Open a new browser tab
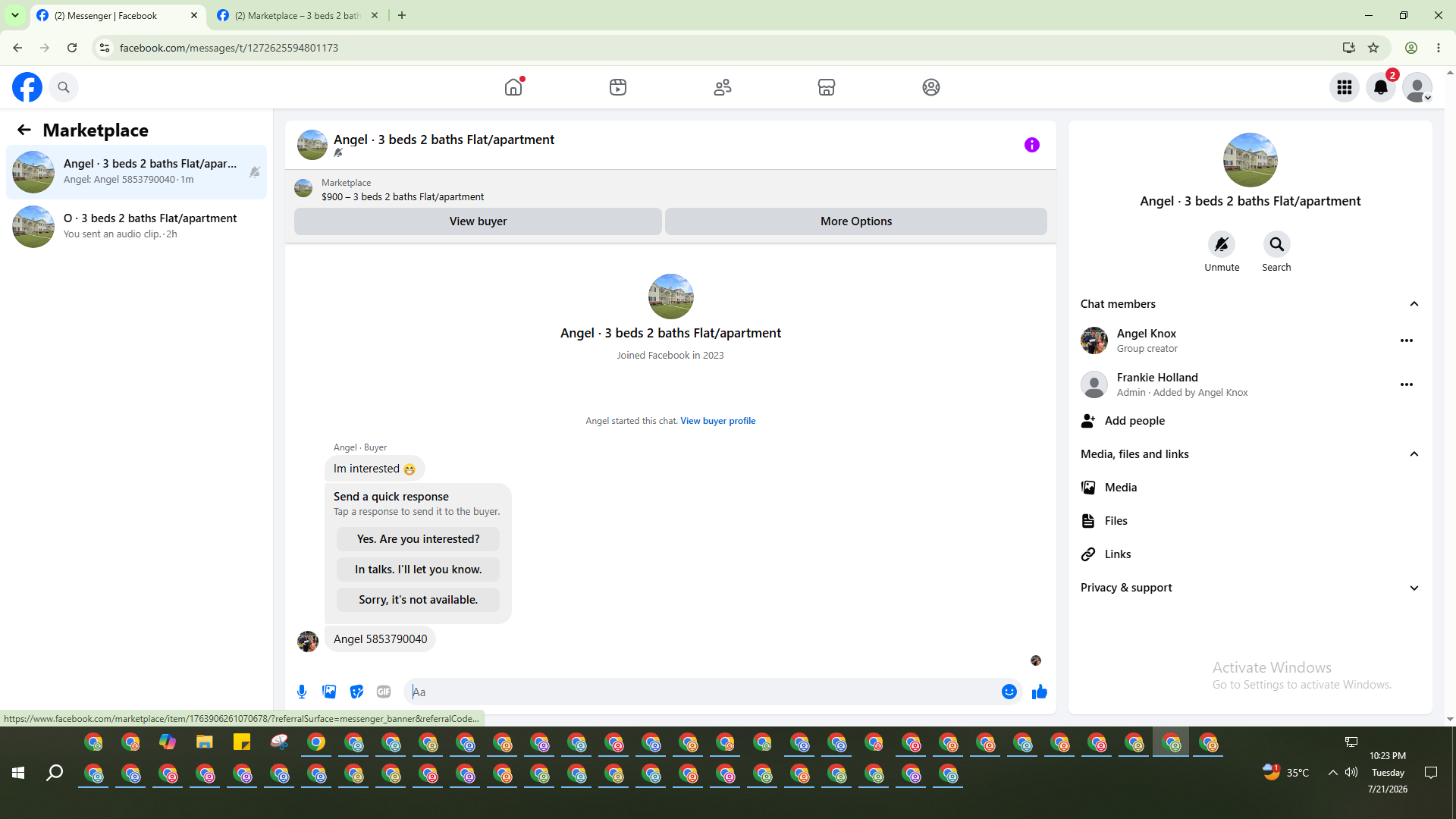Screen dimensions: 1456x819 pyautogui.click(x=402, y=15)
